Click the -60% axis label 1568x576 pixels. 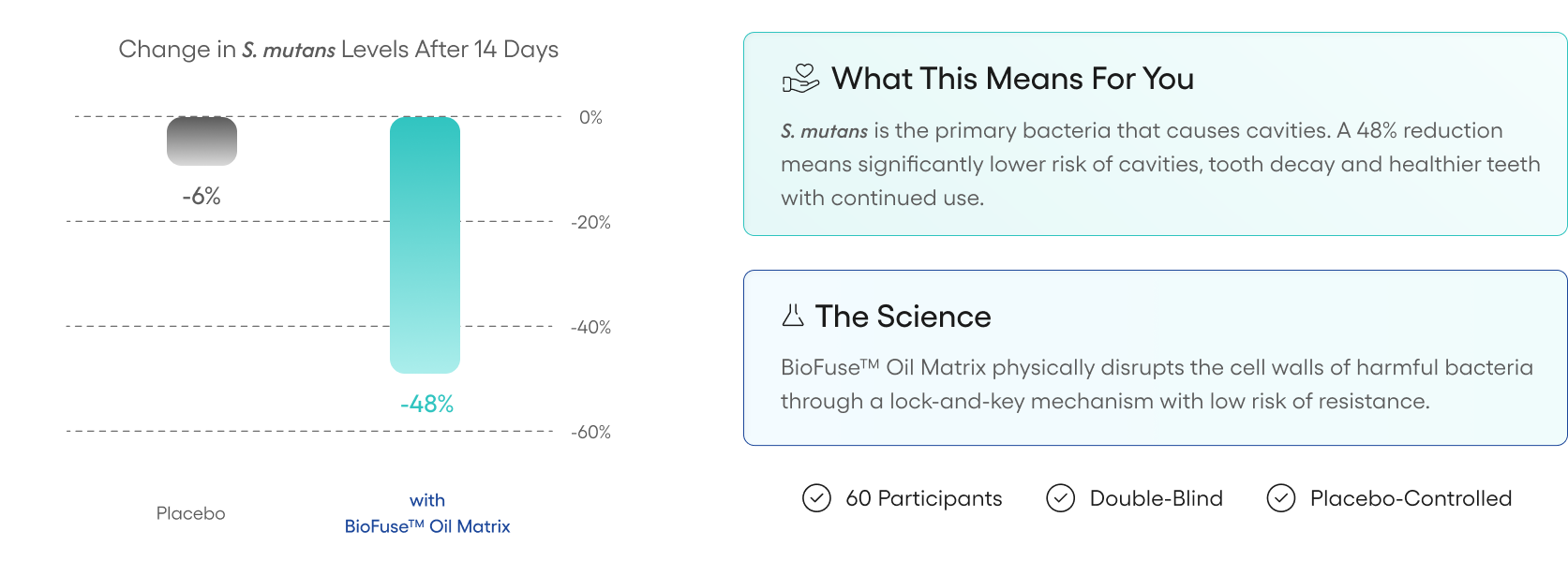(590, 432)
